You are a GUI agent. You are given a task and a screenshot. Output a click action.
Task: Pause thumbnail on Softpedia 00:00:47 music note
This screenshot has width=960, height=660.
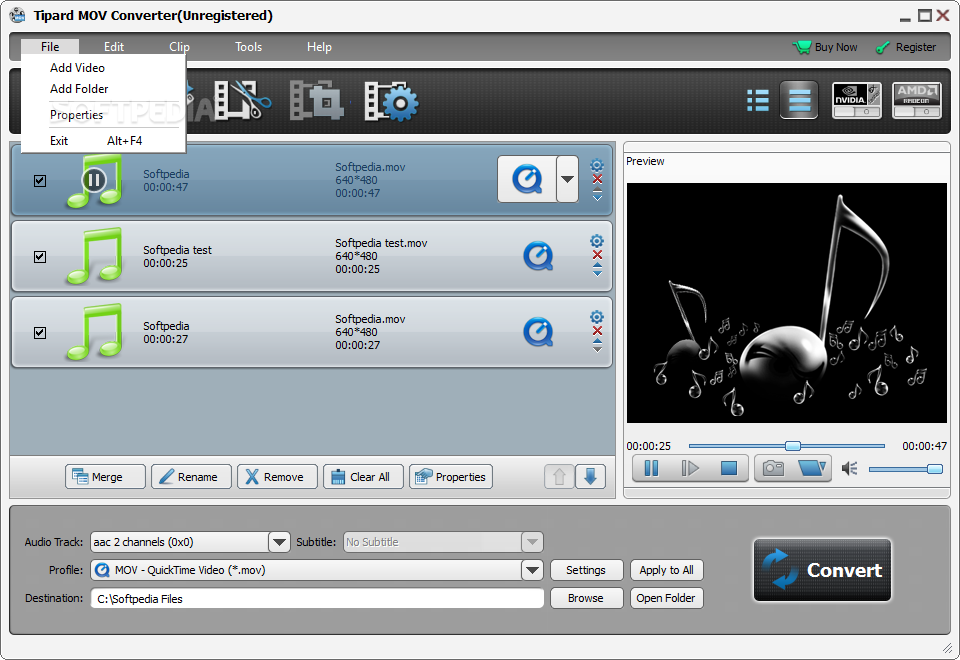tap(94, 180)
